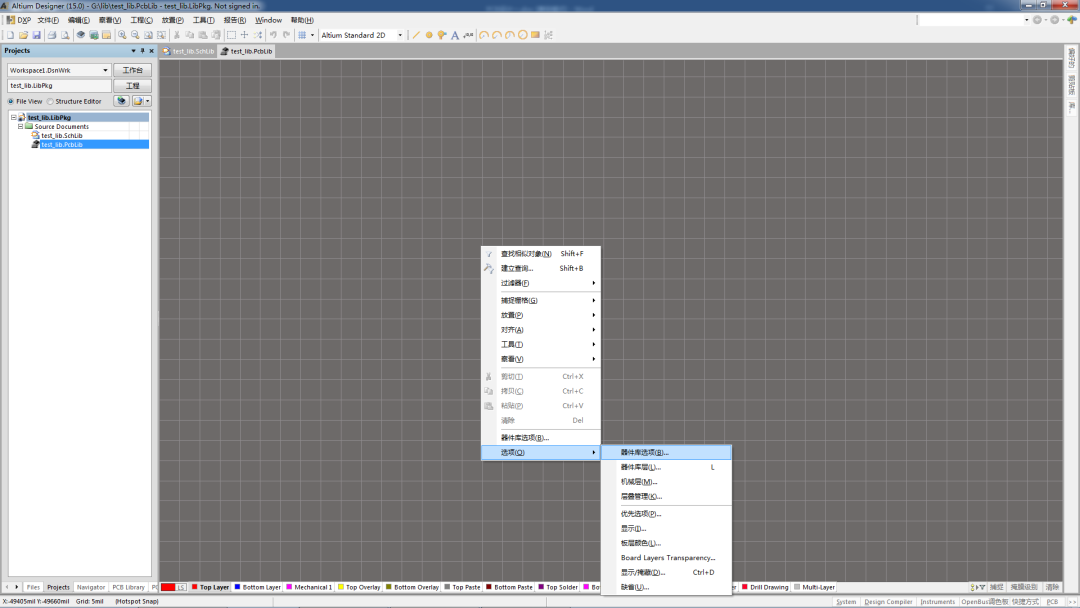Viewport: 1080px width, 608px height.
Task: Click the Cut scissors icon
Action: pos(177,35)
